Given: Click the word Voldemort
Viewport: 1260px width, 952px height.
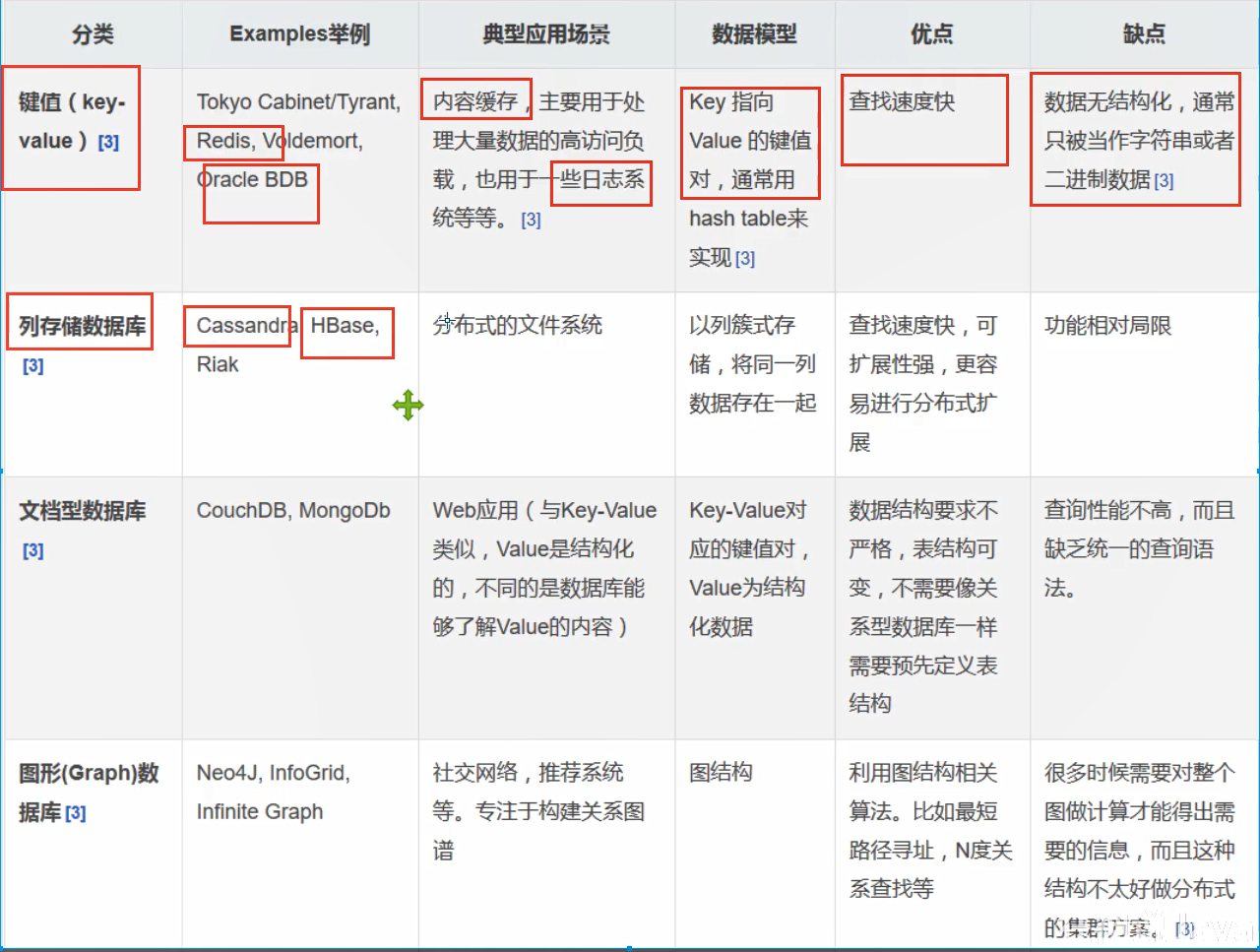Looking at the screenshot, I should coord(312,141).
